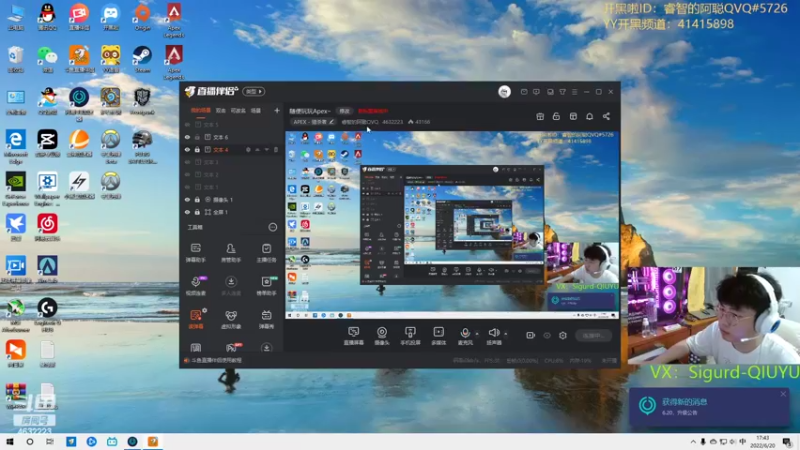Viewport: 800px width, 450px height.
Task: Add a 多媒体 multimedia source
Action: point(438,336)
